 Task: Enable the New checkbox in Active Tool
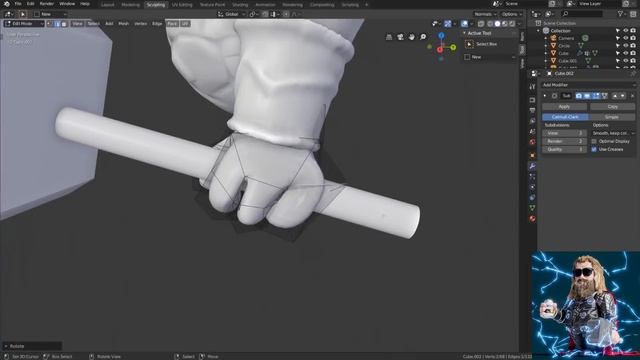click(467, 57)
